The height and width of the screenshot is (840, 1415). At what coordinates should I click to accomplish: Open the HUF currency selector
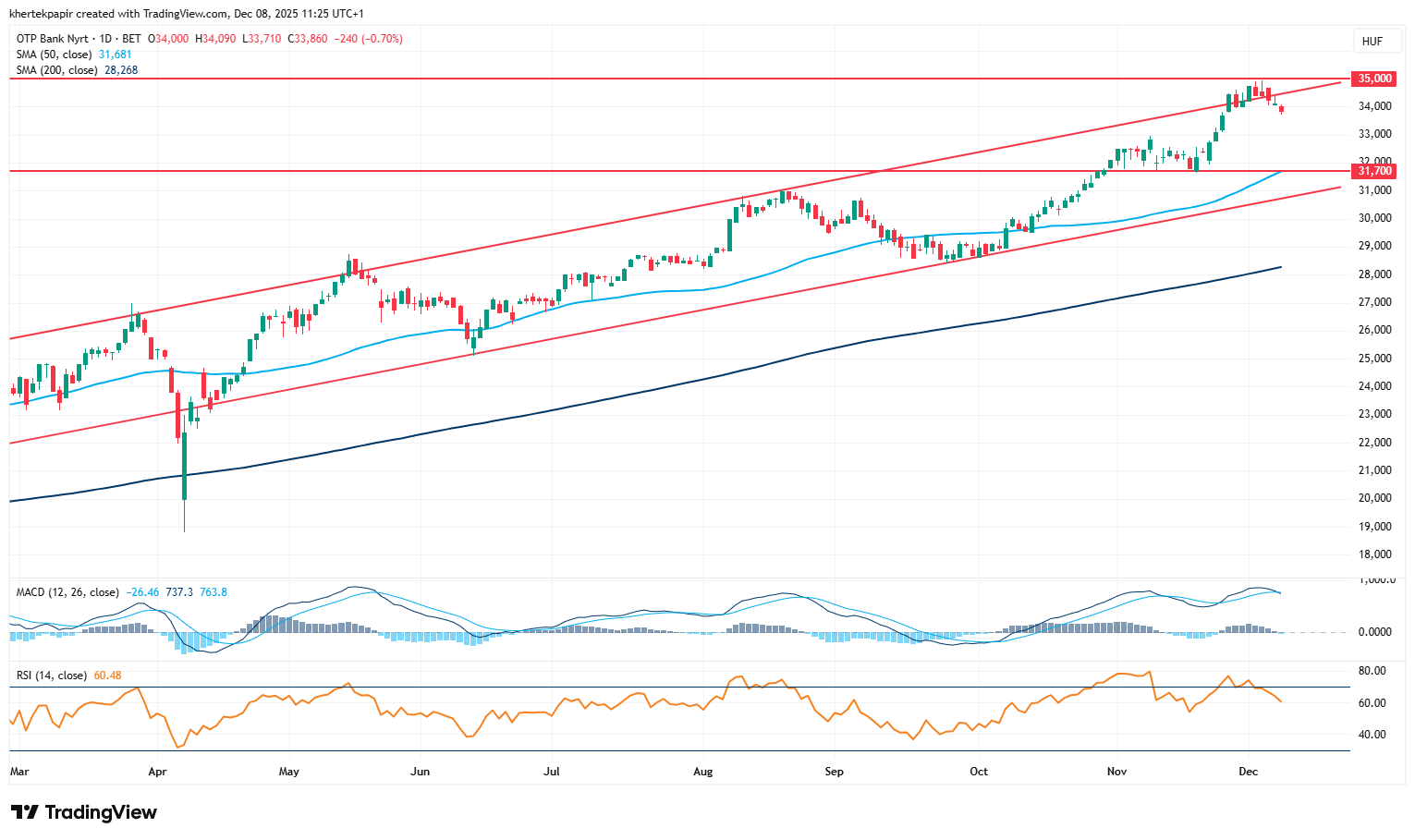(1372, 42)
